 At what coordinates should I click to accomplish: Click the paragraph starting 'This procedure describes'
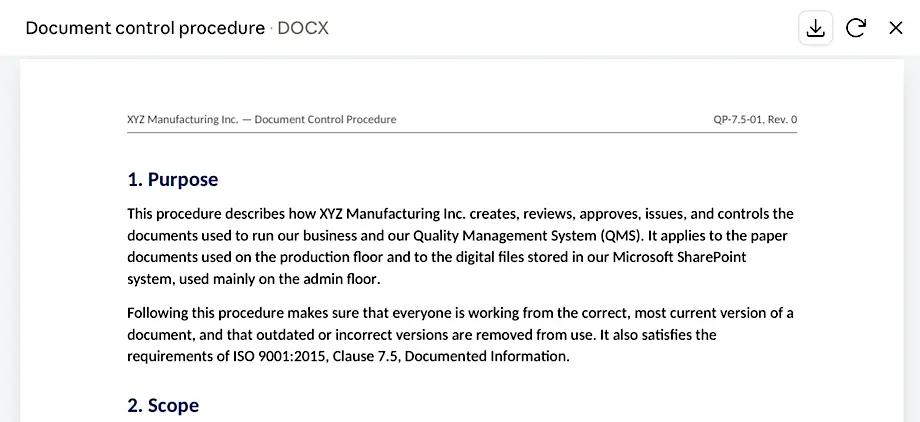[461, 247]
